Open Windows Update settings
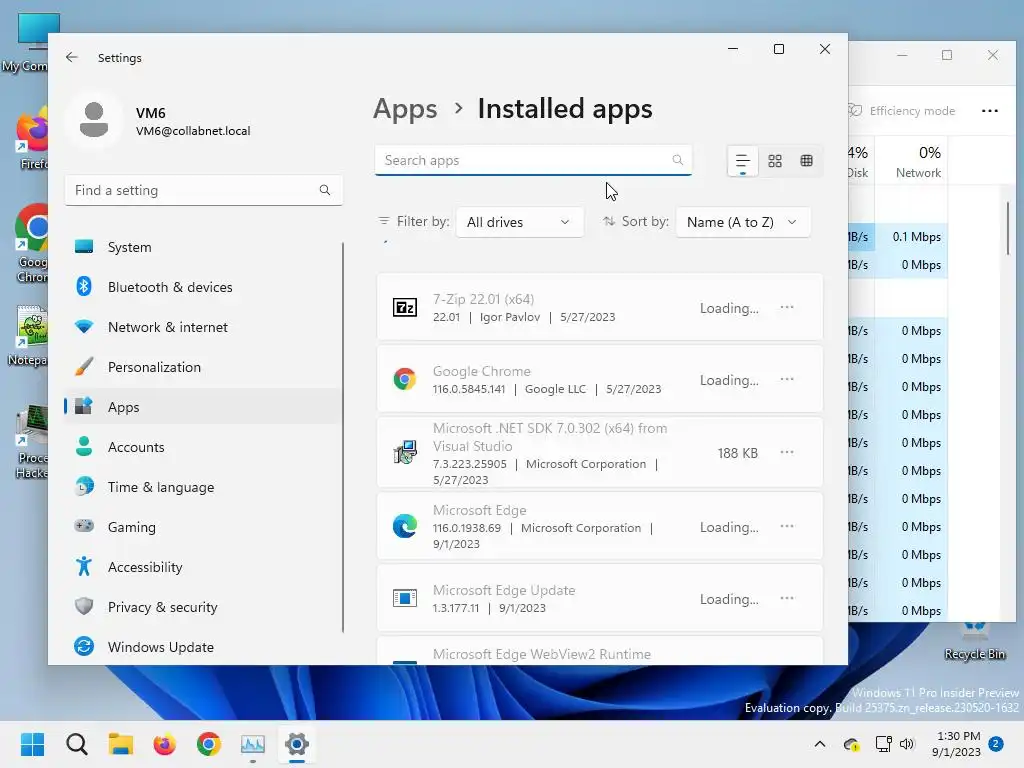Image resolution: width=1024 pixels, height=768 pixels. click(203, 647)
